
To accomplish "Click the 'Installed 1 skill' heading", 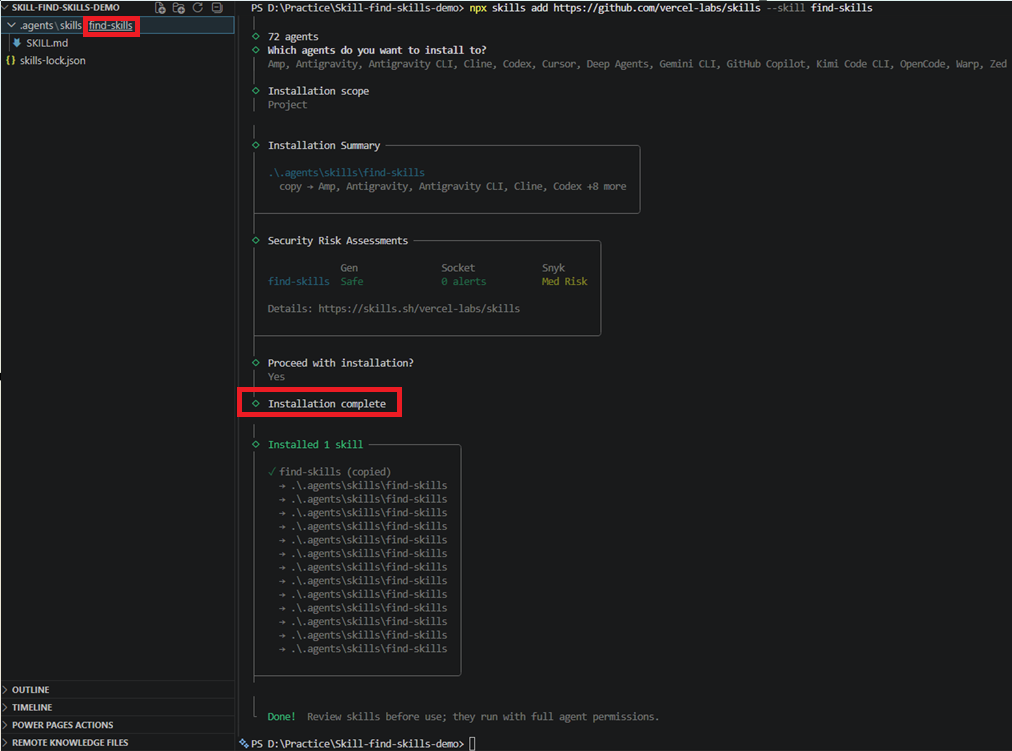I will (x=315, y=445).
